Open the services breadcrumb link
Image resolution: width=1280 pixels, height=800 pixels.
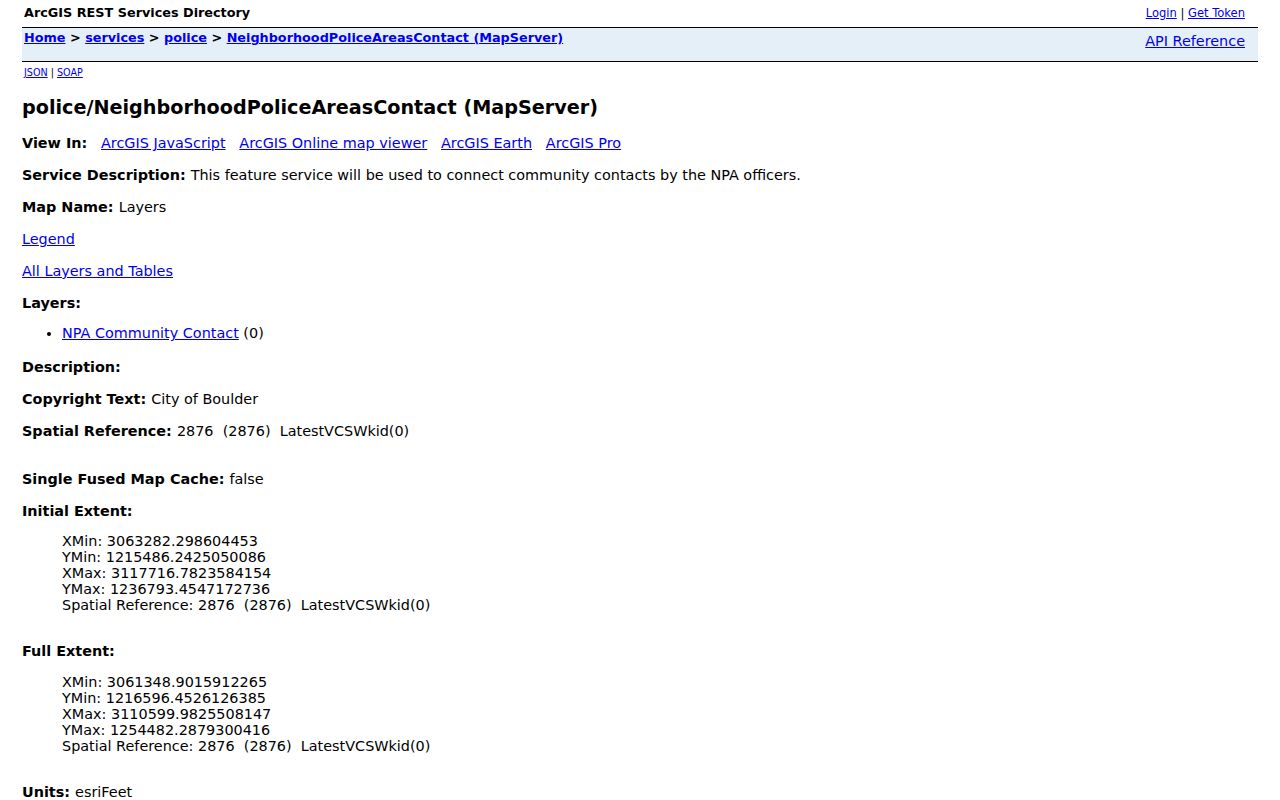[114, 38]
